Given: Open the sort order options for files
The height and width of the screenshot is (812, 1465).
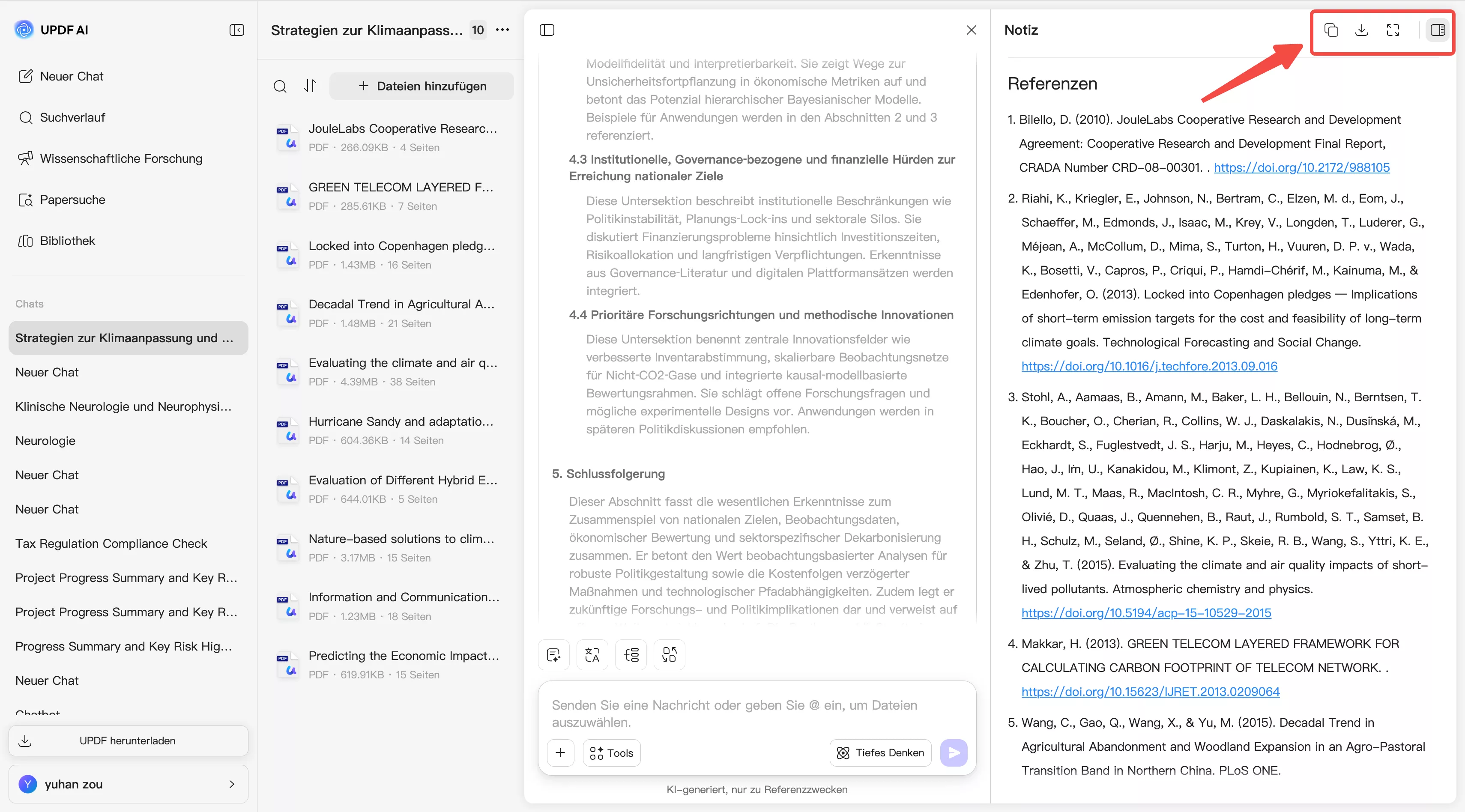Looking at the screenshot, I should pos(310,86).
